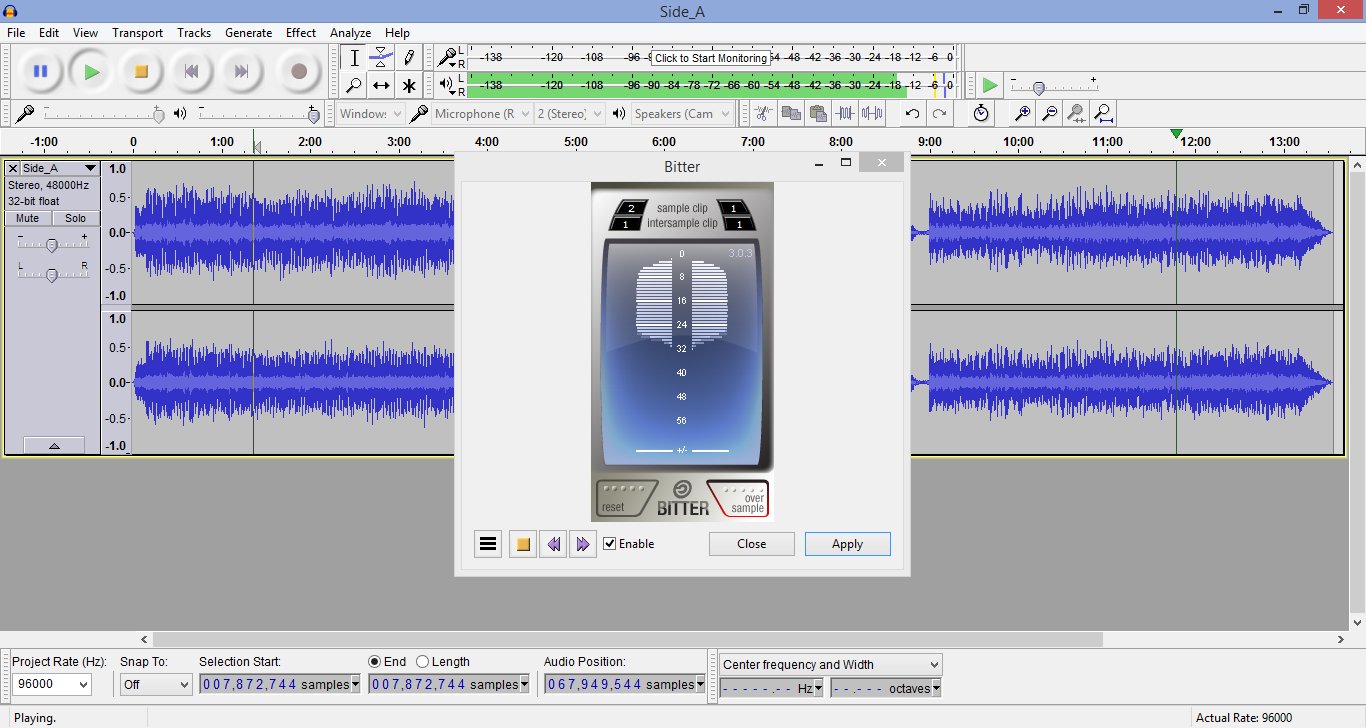Adjust the Side_A track pan slider

click(x=52, y=273)
